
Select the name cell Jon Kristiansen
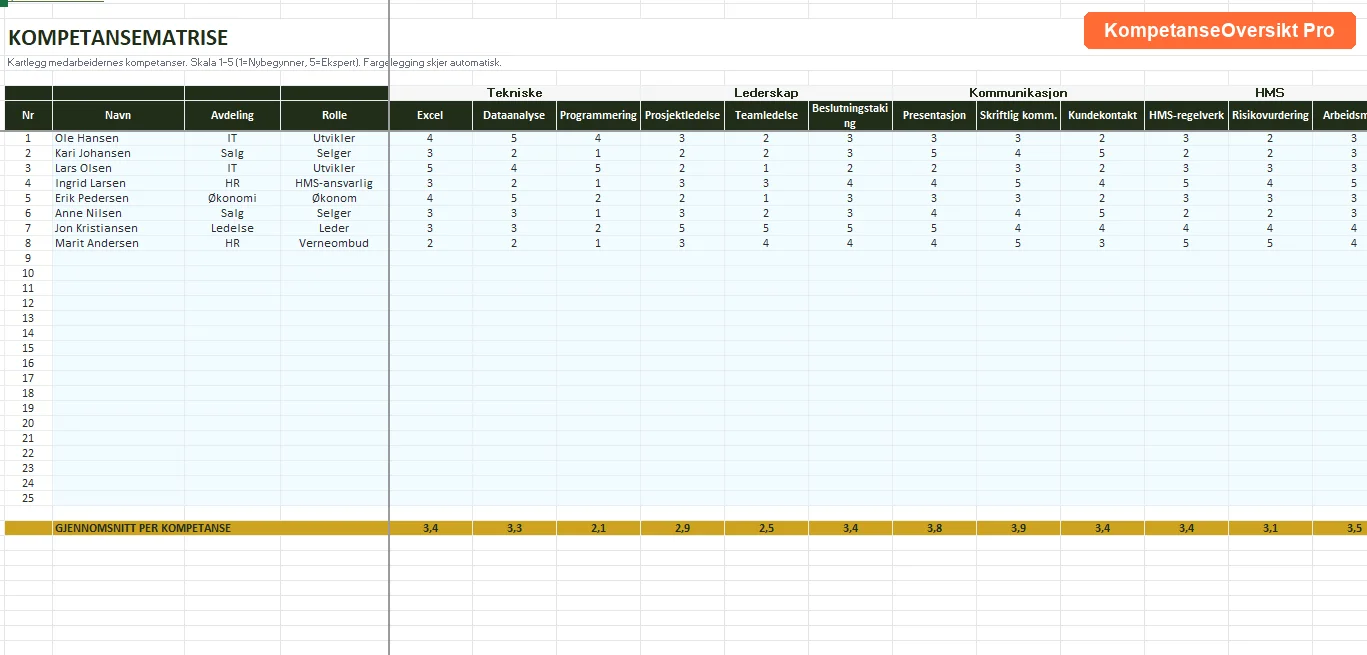point(118,228)
